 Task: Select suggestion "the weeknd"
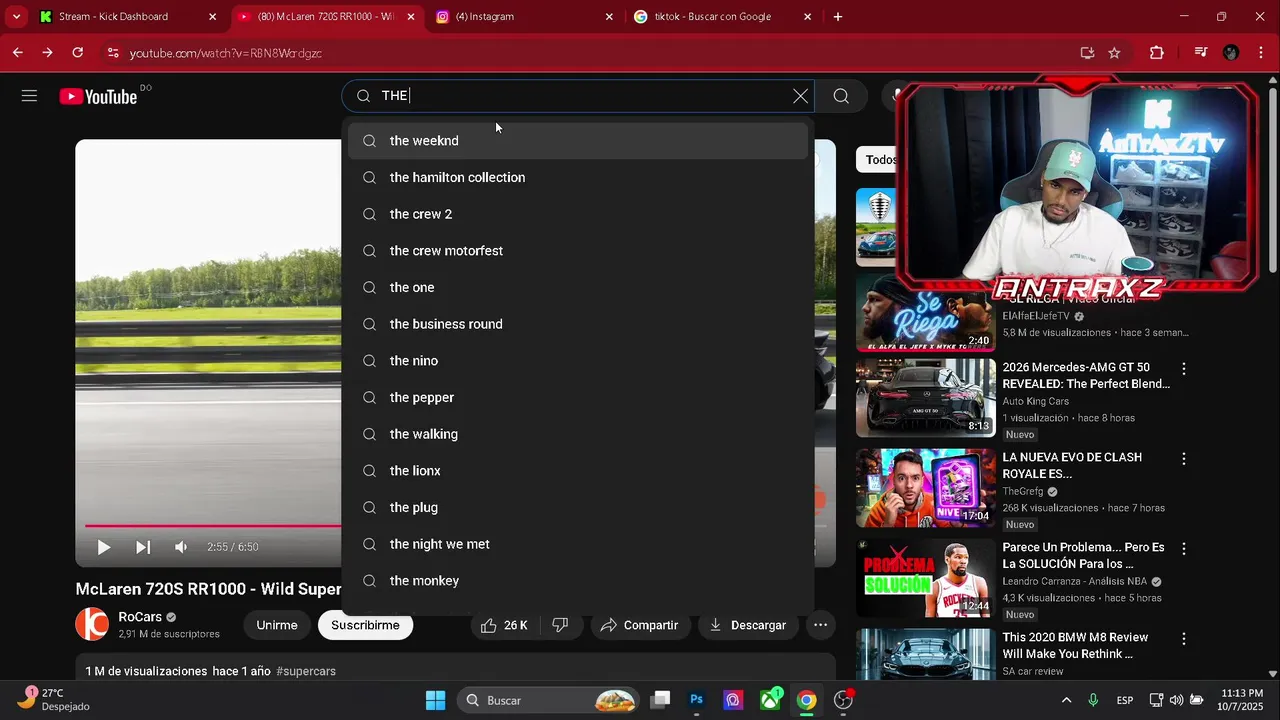pyautogui.click(x=578, y=141)
